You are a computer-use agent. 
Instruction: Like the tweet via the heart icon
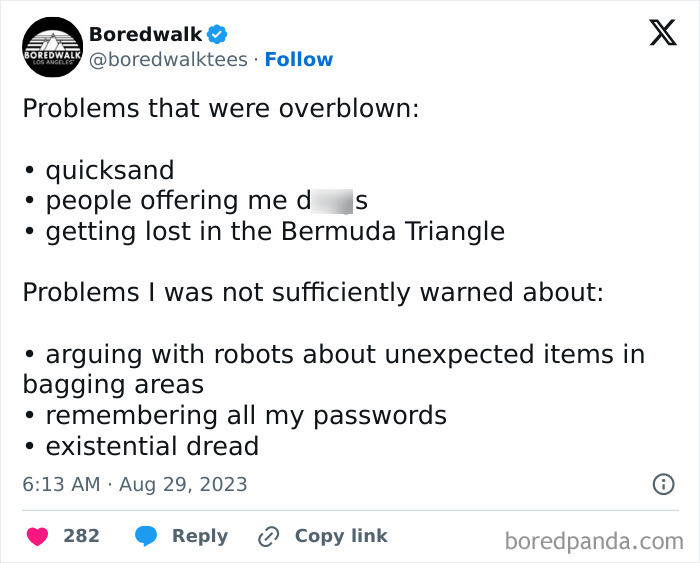[38, 536]
